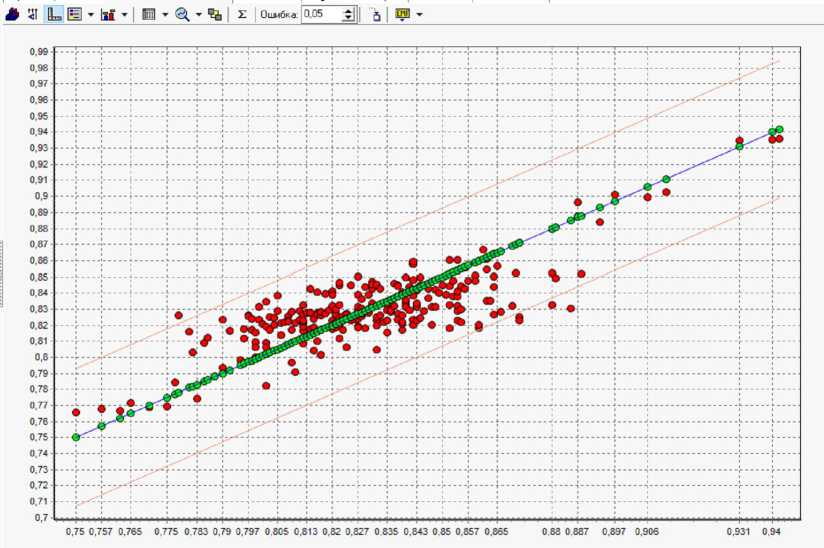Viewport: 824px width, 548px height.
Task: Click into the Ошибка value field
Action: point(320,15)
